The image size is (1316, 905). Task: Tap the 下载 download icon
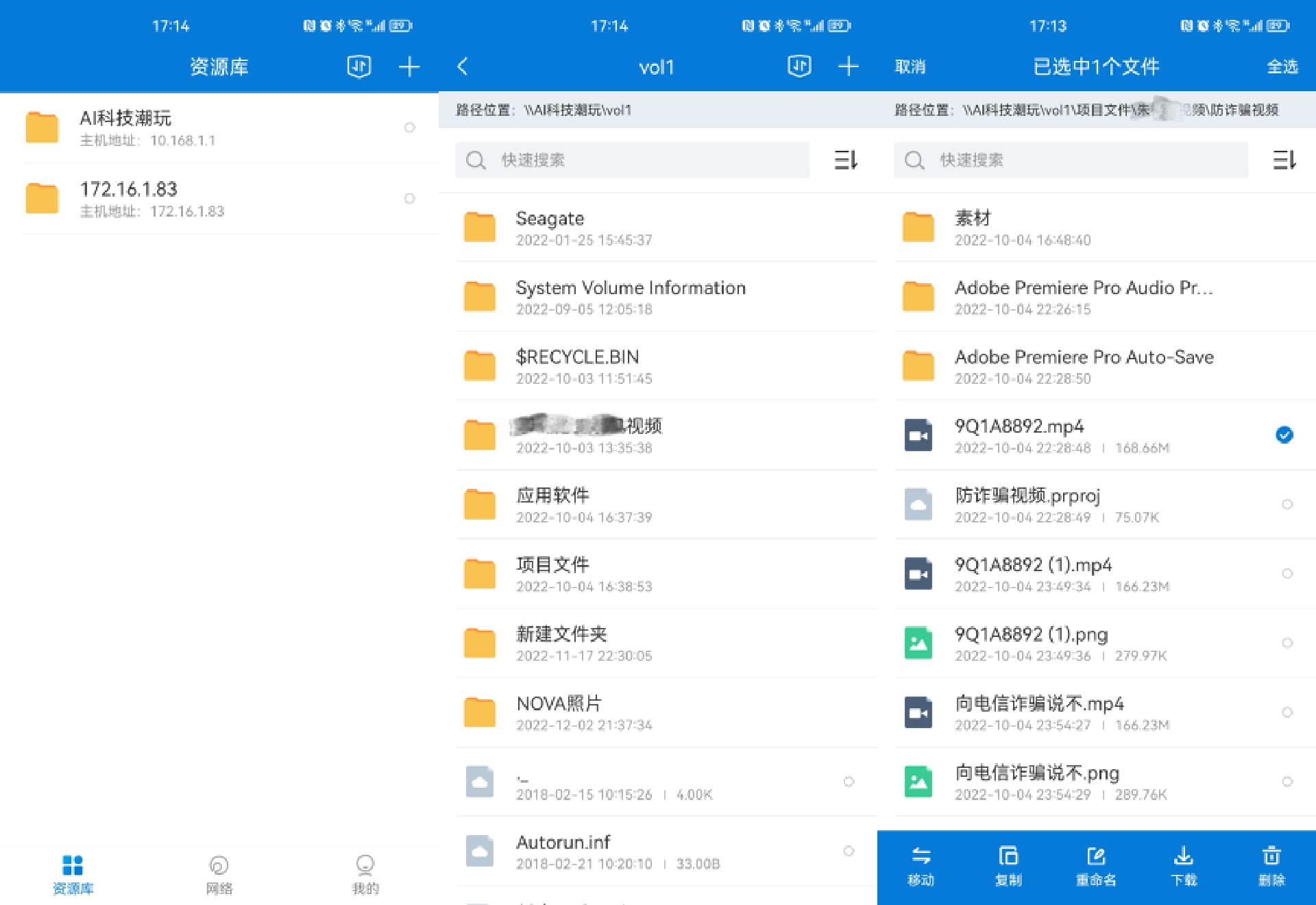(1184, 856)
